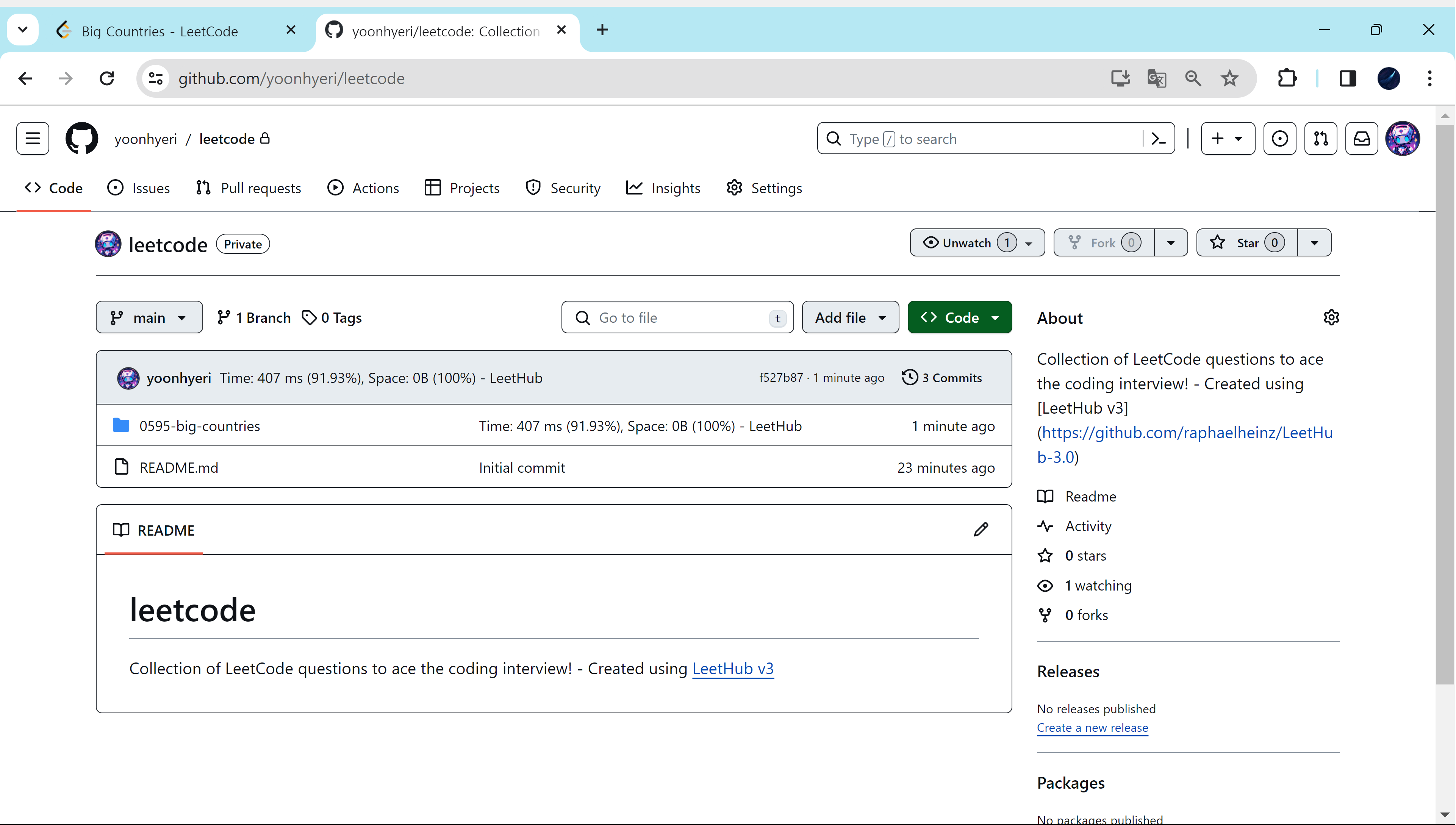Screen dimensions: 1456x825
Task: Click the 3 Commits history link
Action: pos(942,378)
